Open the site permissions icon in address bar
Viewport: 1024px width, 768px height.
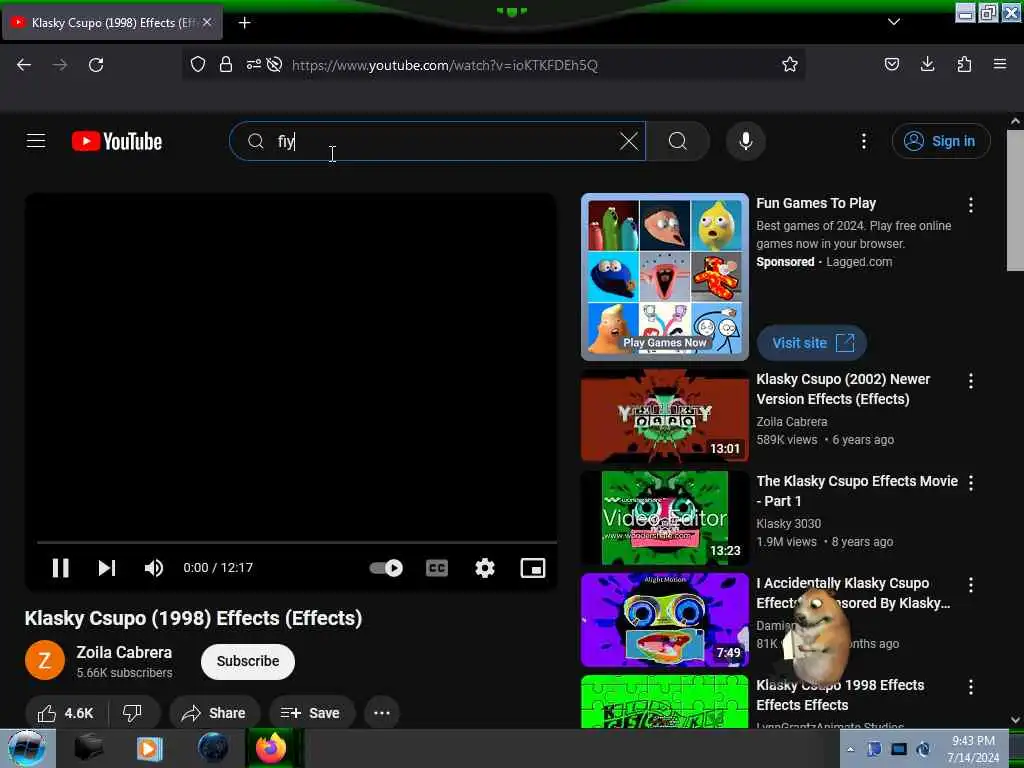tap(253, 64)
